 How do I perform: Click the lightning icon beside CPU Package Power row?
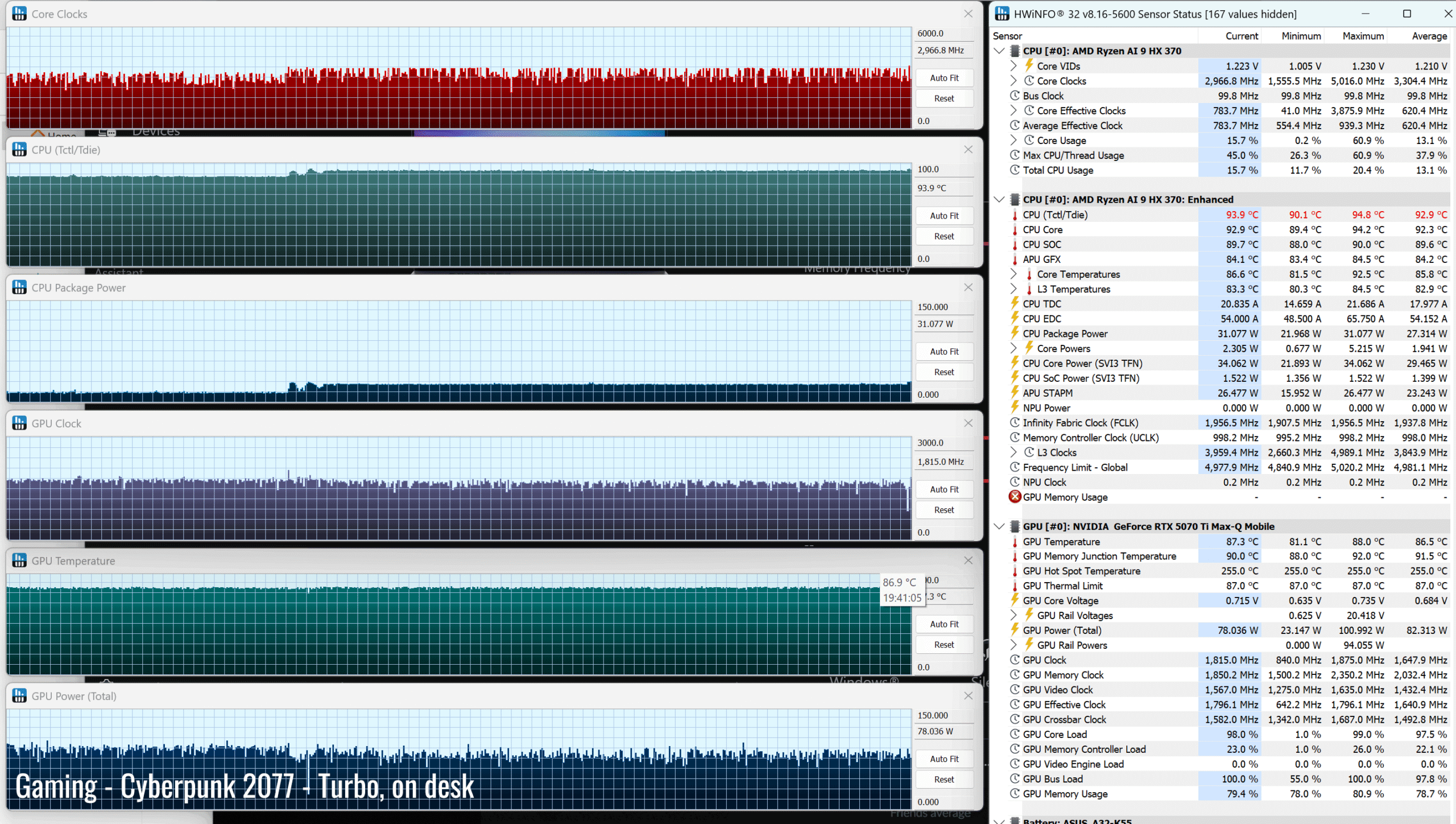(1015, 333)
